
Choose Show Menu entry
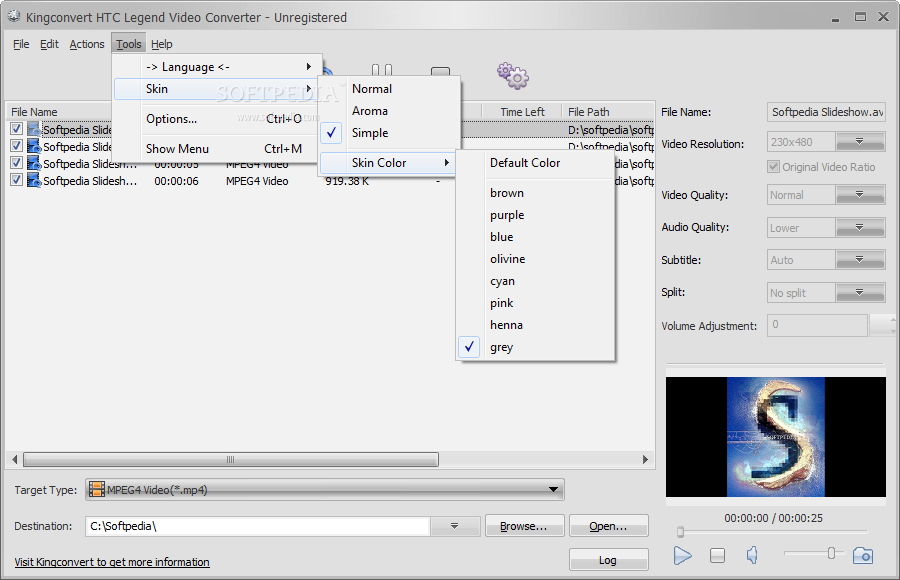tap(217, 149)
